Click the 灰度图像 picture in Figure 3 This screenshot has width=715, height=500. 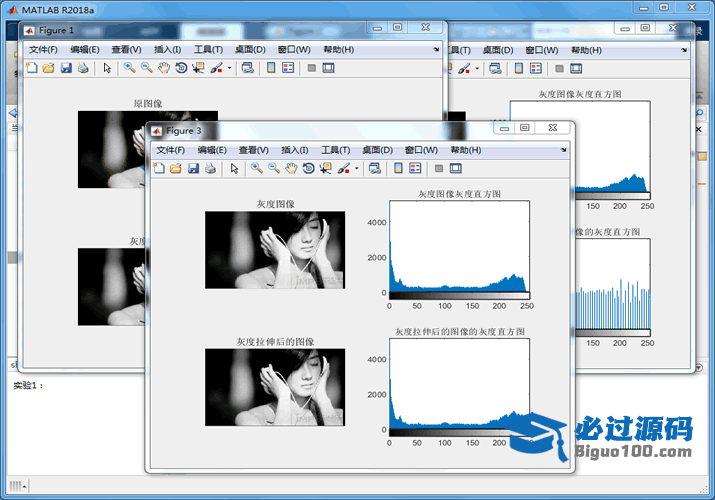[275, 250]
